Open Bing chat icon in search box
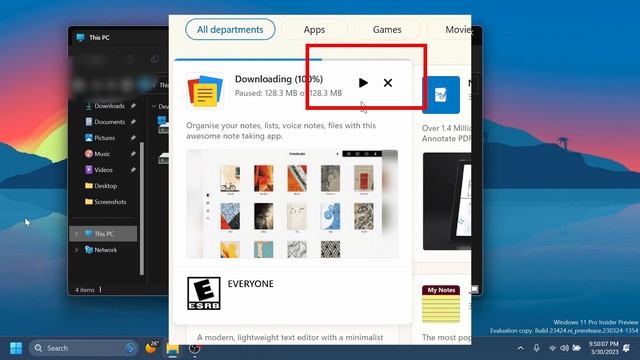The image size is (640, 360). 130,348
